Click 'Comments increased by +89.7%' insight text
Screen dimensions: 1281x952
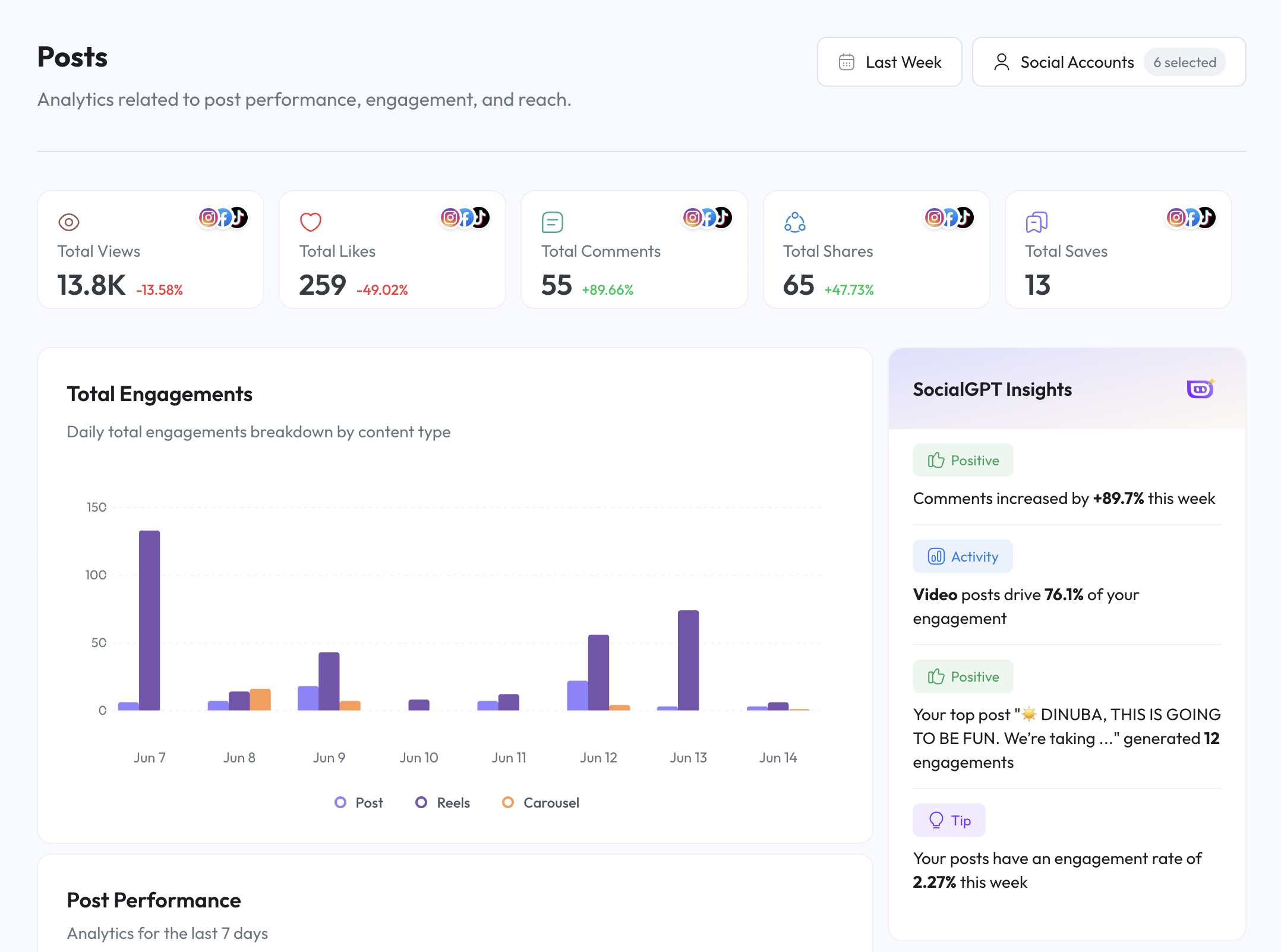click(x=1064, y=498)
